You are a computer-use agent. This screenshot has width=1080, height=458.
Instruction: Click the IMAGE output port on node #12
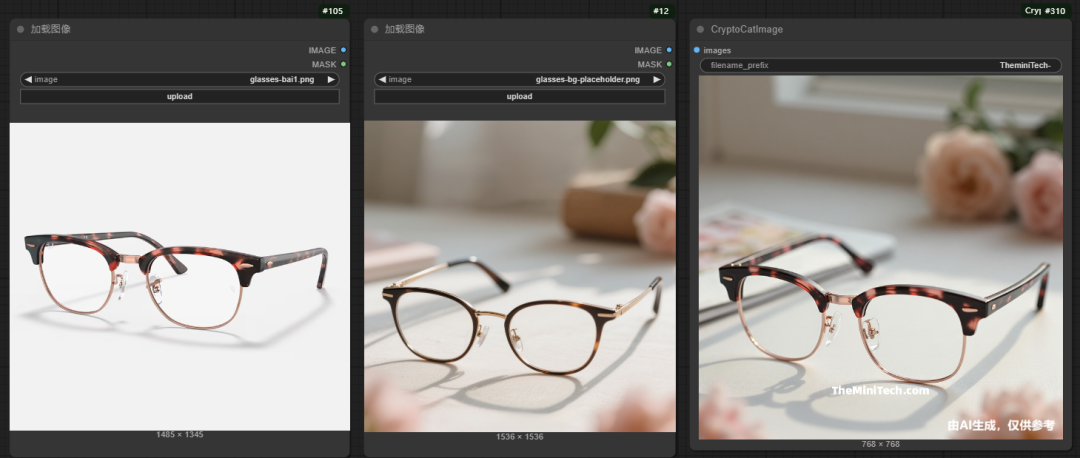[669, 50]
